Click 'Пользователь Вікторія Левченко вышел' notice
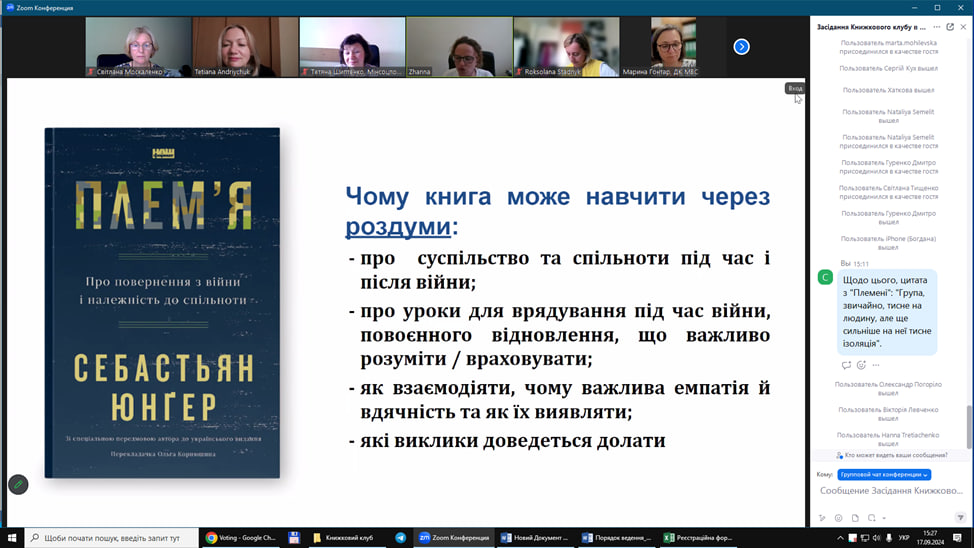This screenshot has width=974, height=548. click(888, 414)
